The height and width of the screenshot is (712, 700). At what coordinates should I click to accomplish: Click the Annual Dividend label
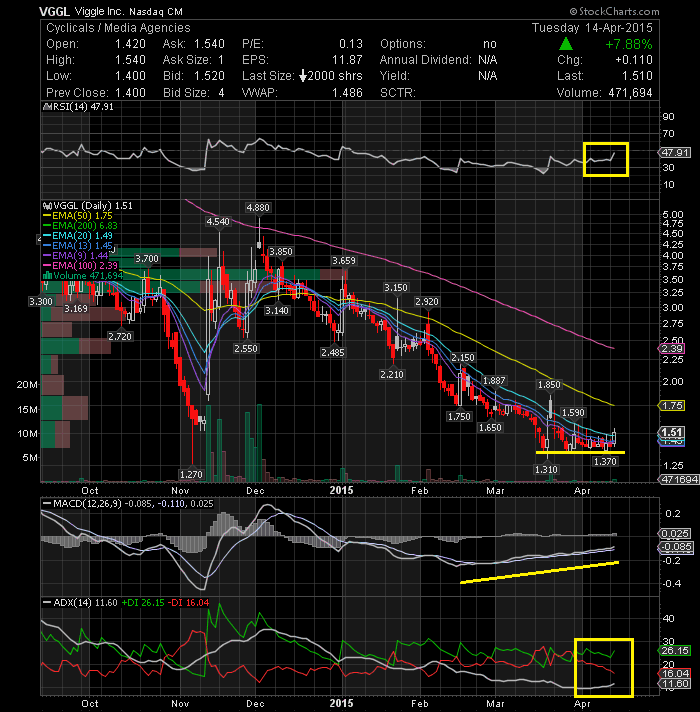[x=426, y=60]
